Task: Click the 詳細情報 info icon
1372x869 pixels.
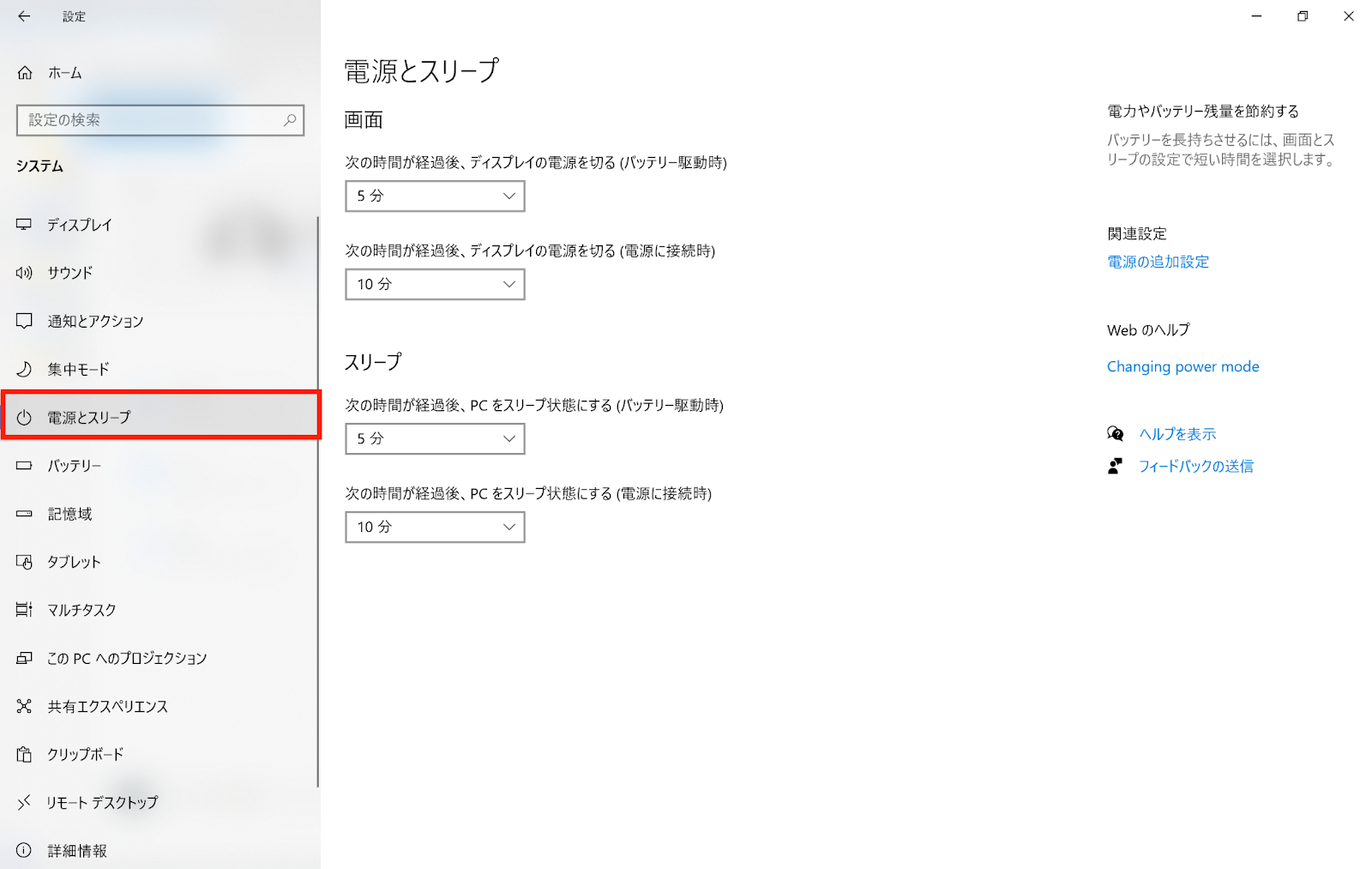Action: pos(24,850)
